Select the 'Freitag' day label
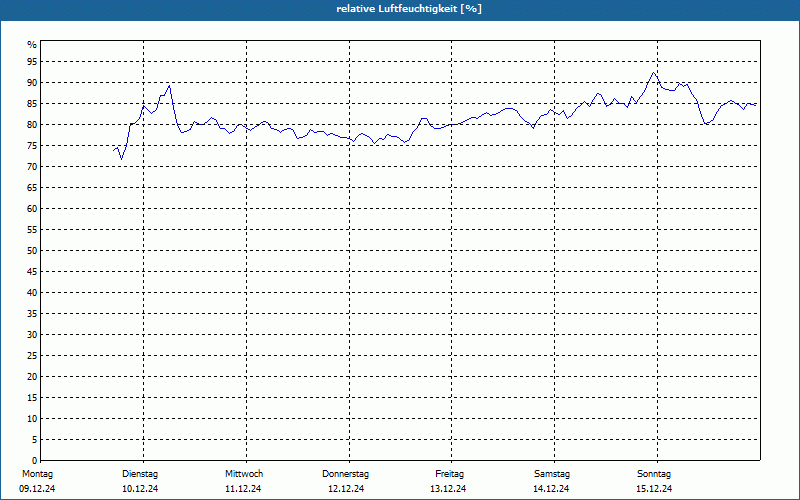The width and height of the screenshot is (800, 500). coord(449,474)
